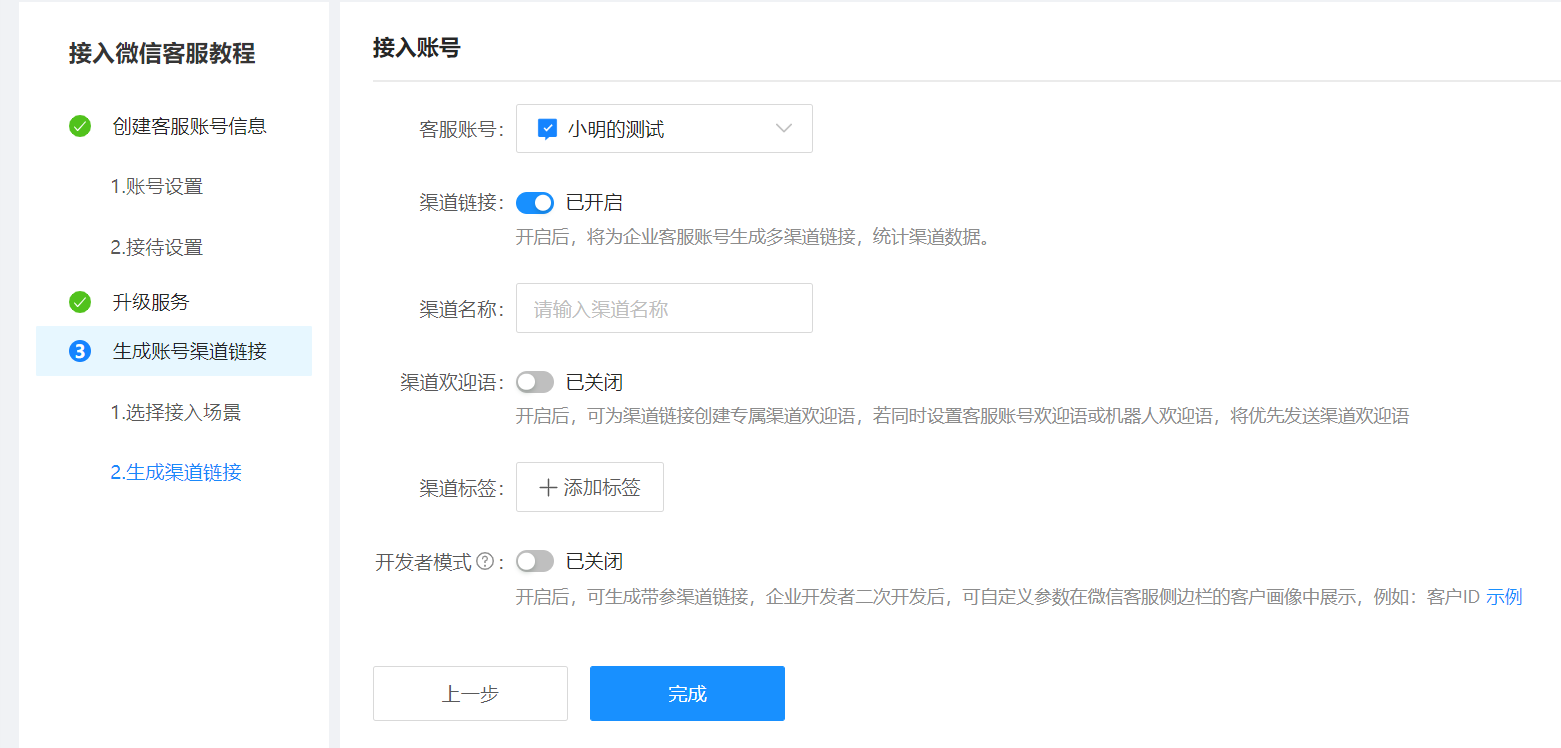
Task: Go to 2.接待设置 sub-step
Action: click(x=157, y=247)
